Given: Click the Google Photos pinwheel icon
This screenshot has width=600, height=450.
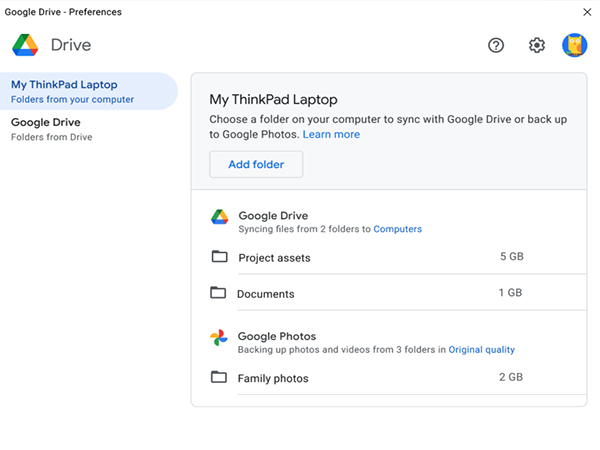Looking at the screenshot, I should (x=219, y=338).
